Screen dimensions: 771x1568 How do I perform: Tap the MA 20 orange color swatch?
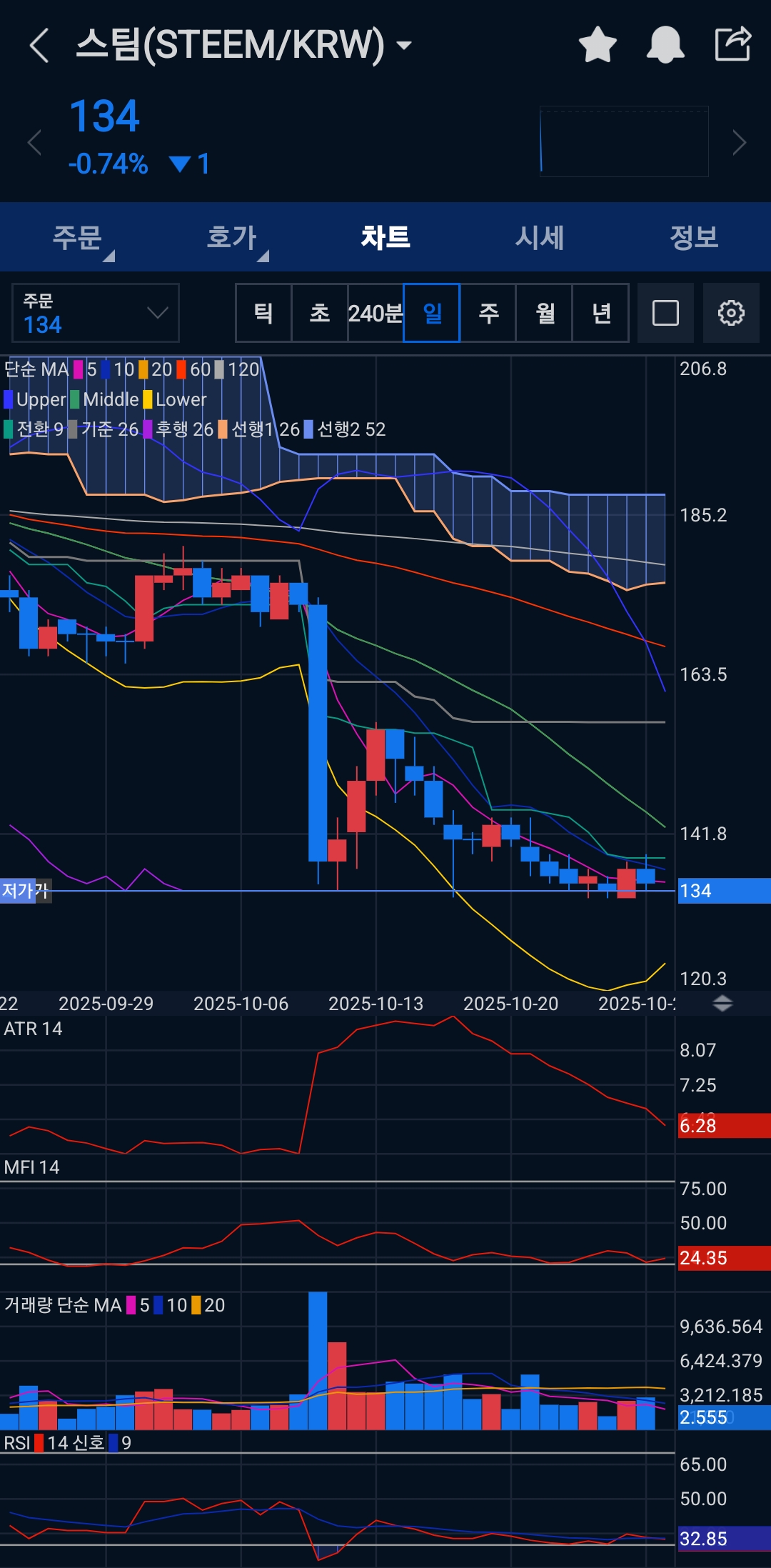(x=143, y=369)
